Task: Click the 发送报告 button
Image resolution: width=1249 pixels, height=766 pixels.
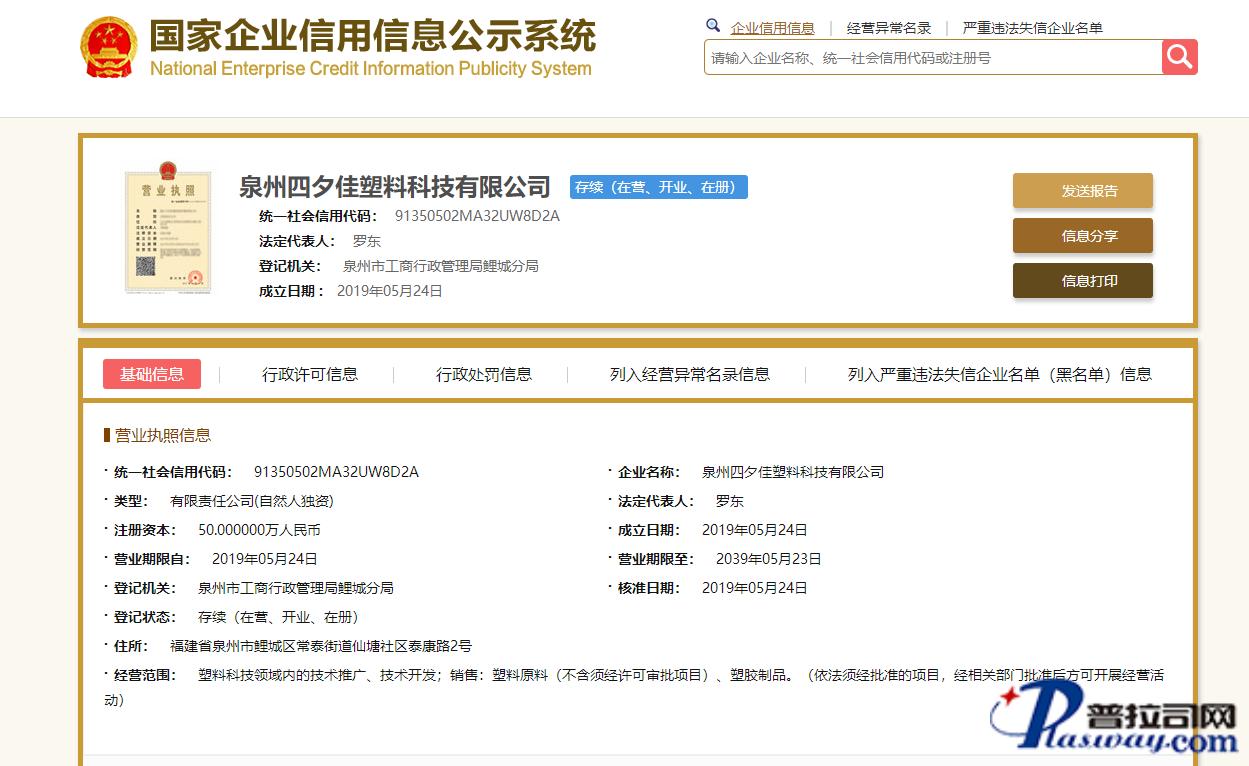Action: [x=1082, y=191]
